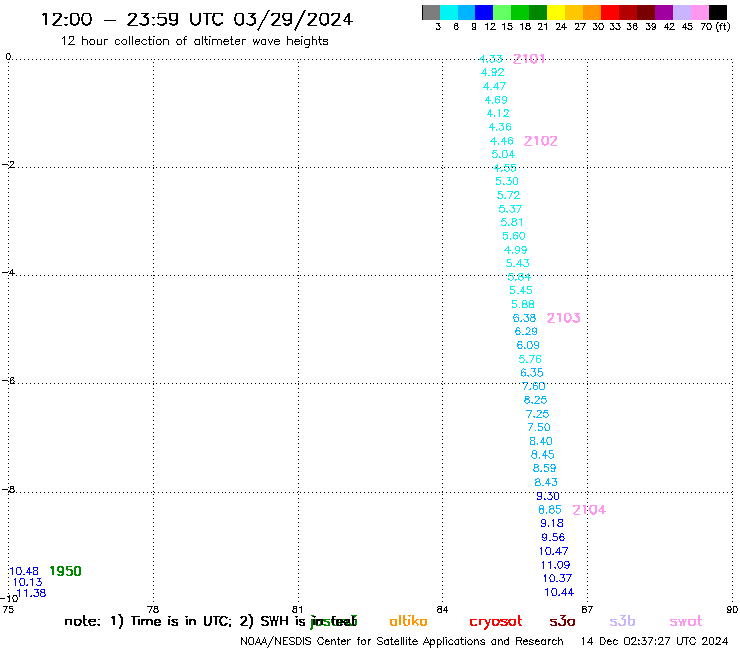Click the wave height value '11.38'
This screenshot has height=650, width=740.
tap(31, 593)
